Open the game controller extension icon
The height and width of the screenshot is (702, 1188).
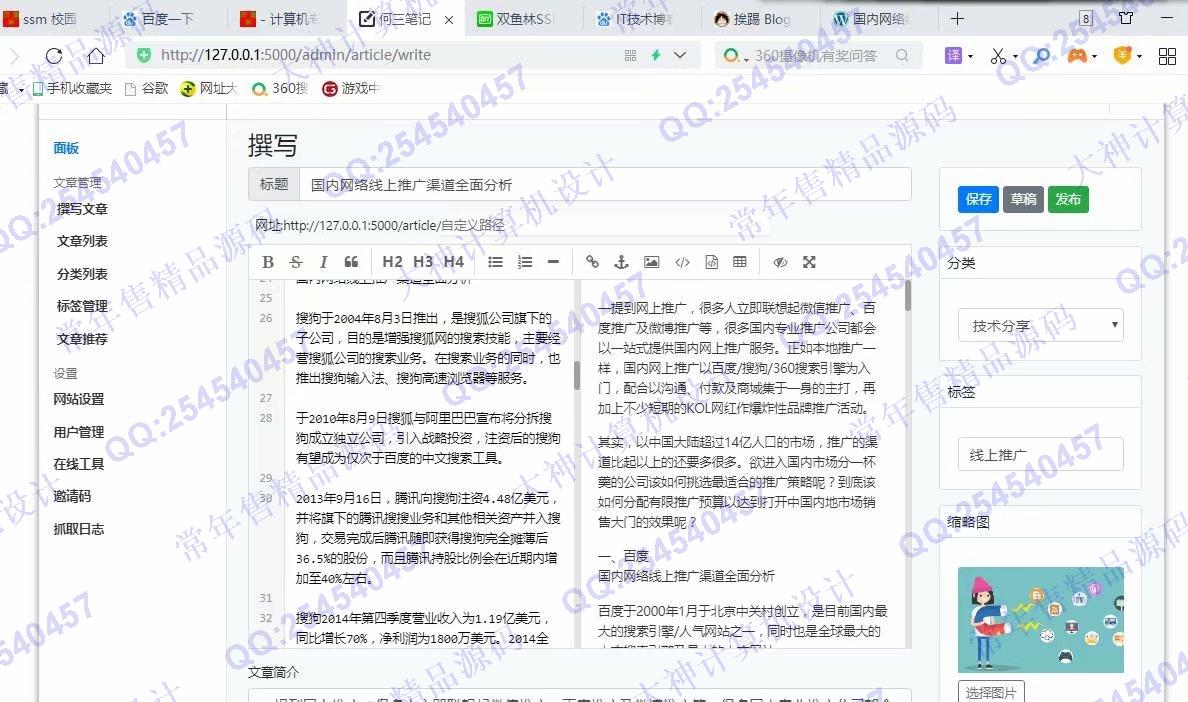coord(1077,55)
